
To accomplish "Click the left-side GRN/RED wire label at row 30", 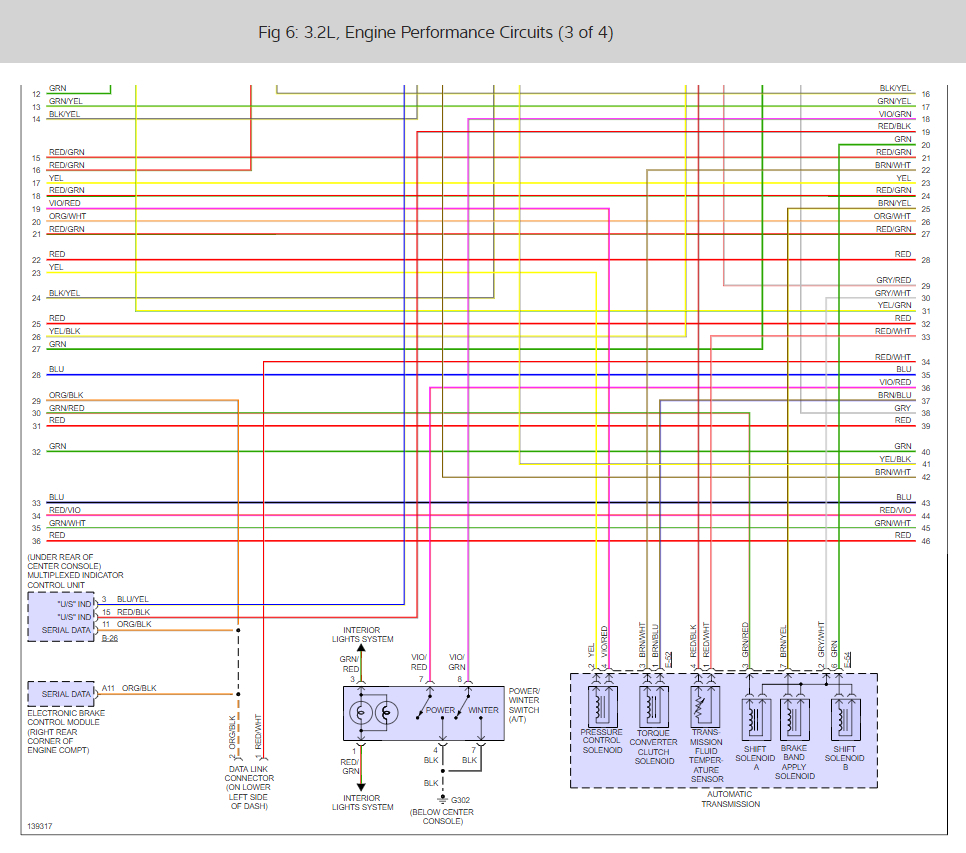I will (67, 408).
